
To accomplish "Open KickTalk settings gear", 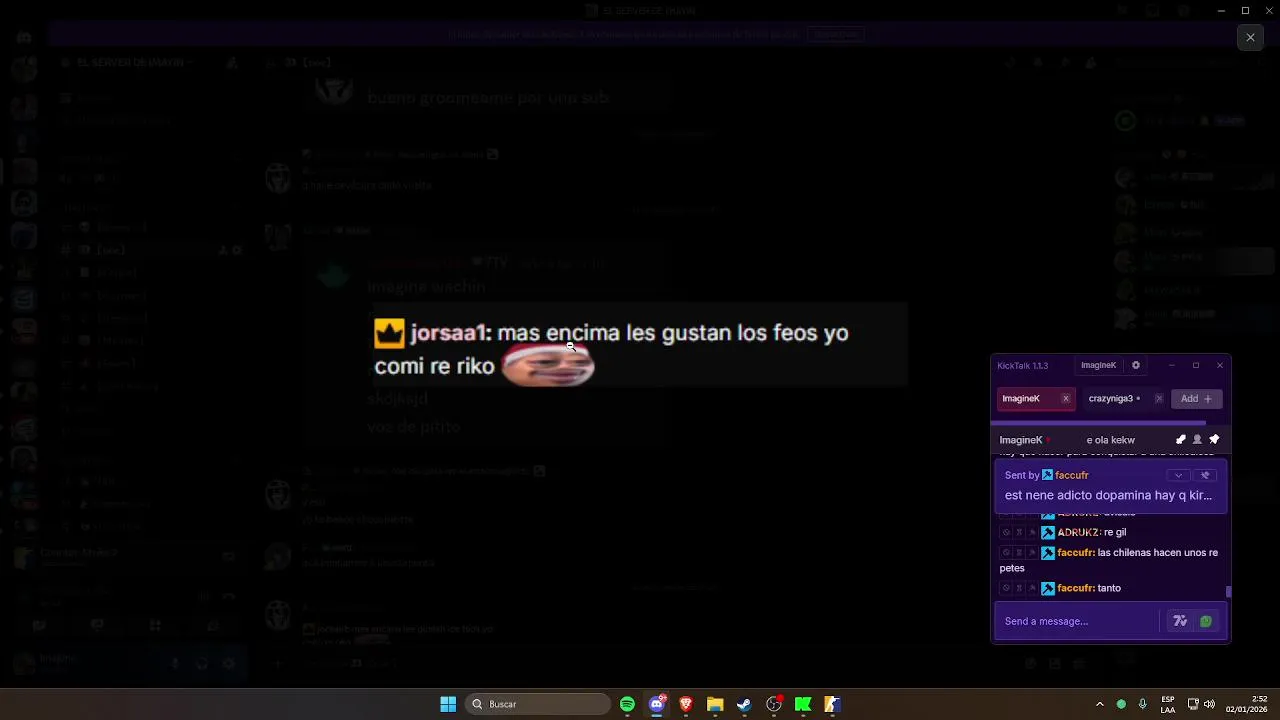I will pyautogui.click(x=1135, y=365).
